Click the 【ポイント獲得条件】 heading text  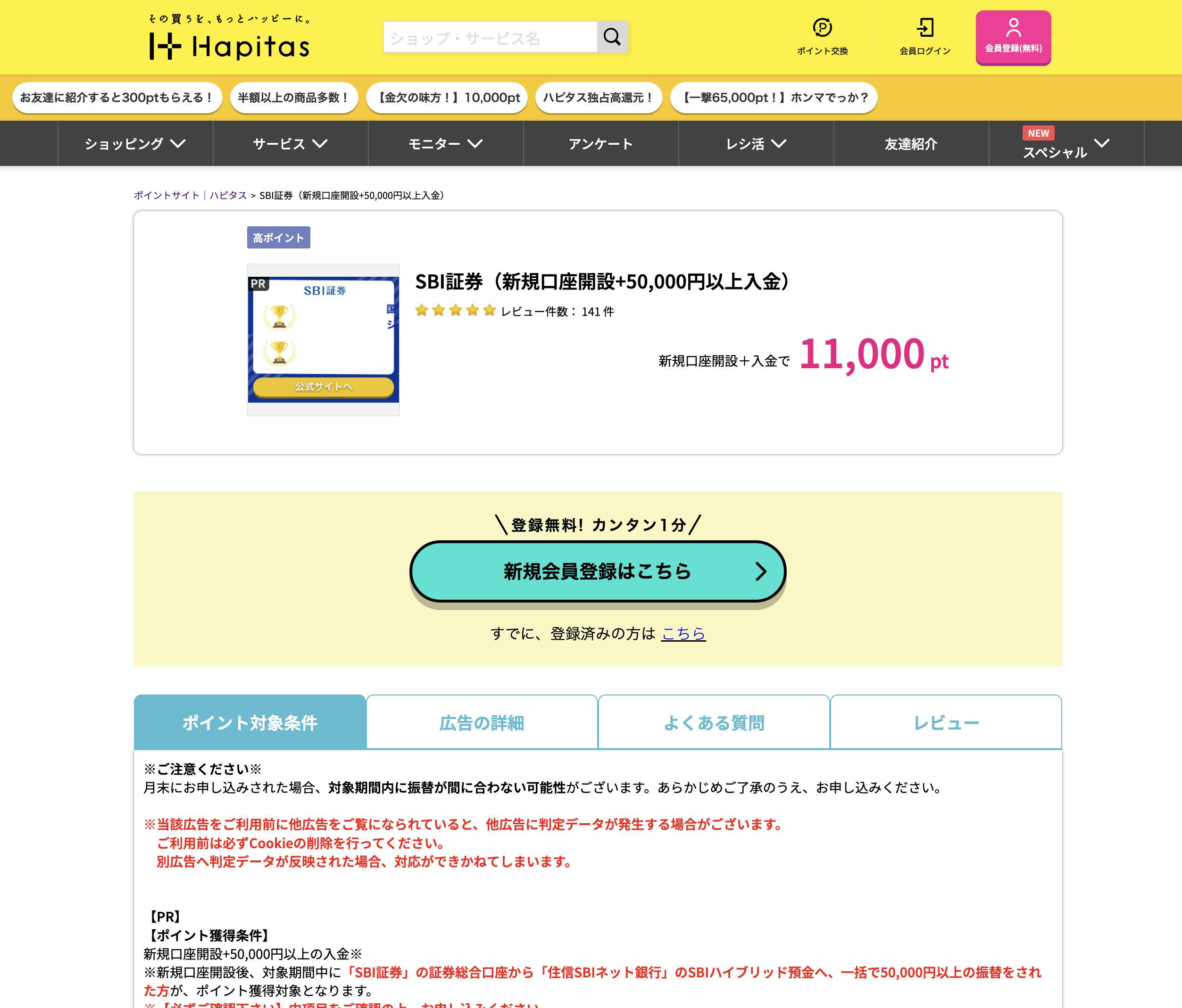click(x=209, y=935)
